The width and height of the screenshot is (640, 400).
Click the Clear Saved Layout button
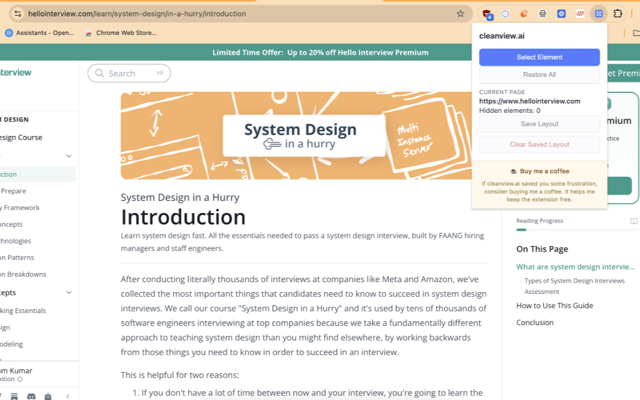click(x=539, y=144)
